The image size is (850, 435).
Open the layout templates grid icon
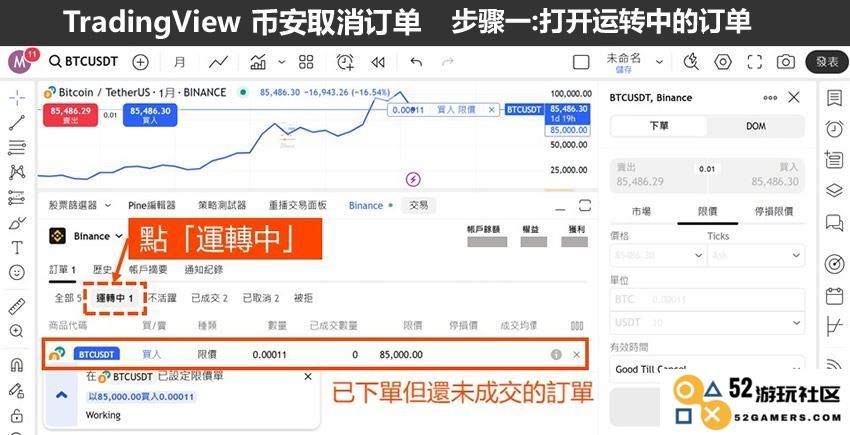click(306, 62)
